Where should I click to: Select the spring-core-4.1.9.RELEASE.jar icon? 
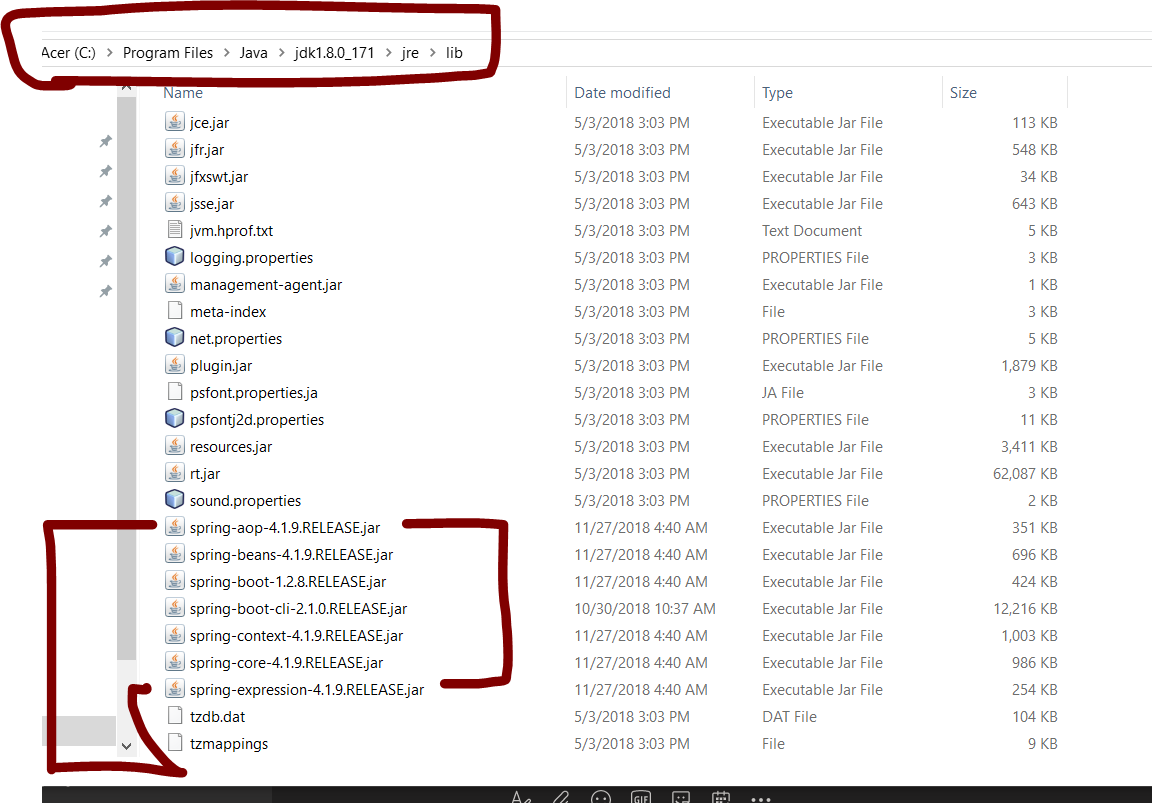coord(174,662)
